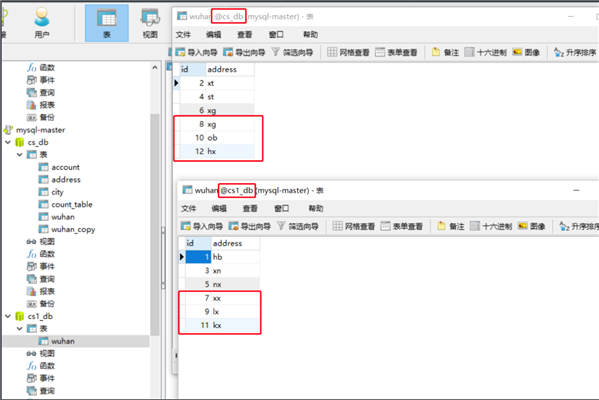Click 备注 in the cs1_db wuhan window
The image size is (599, 400).
(451, 226)
